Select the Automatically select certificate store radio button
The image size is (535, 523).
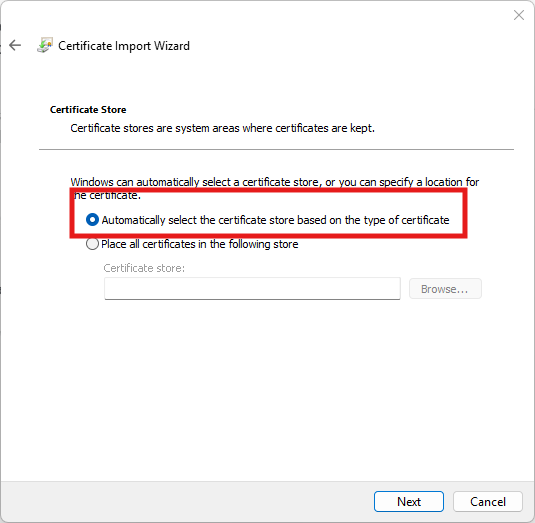[x=92, y=220]
